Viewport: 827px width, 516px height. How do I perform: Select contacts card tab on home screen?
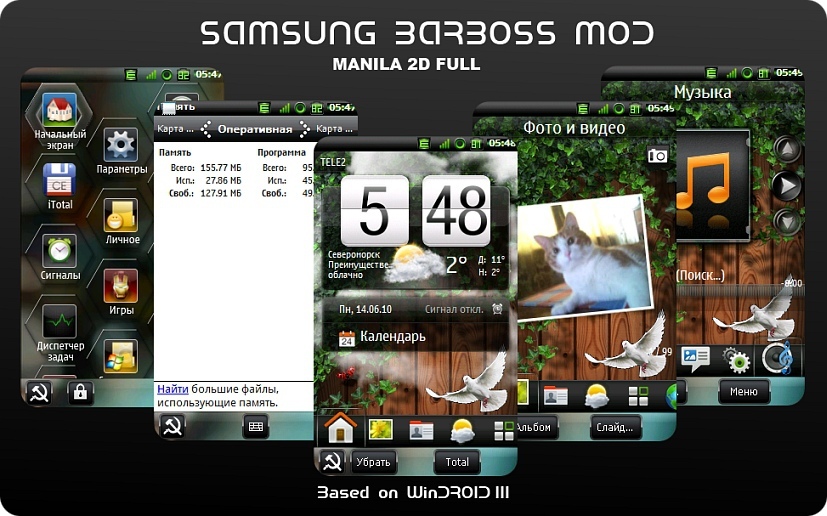[421, 431]
